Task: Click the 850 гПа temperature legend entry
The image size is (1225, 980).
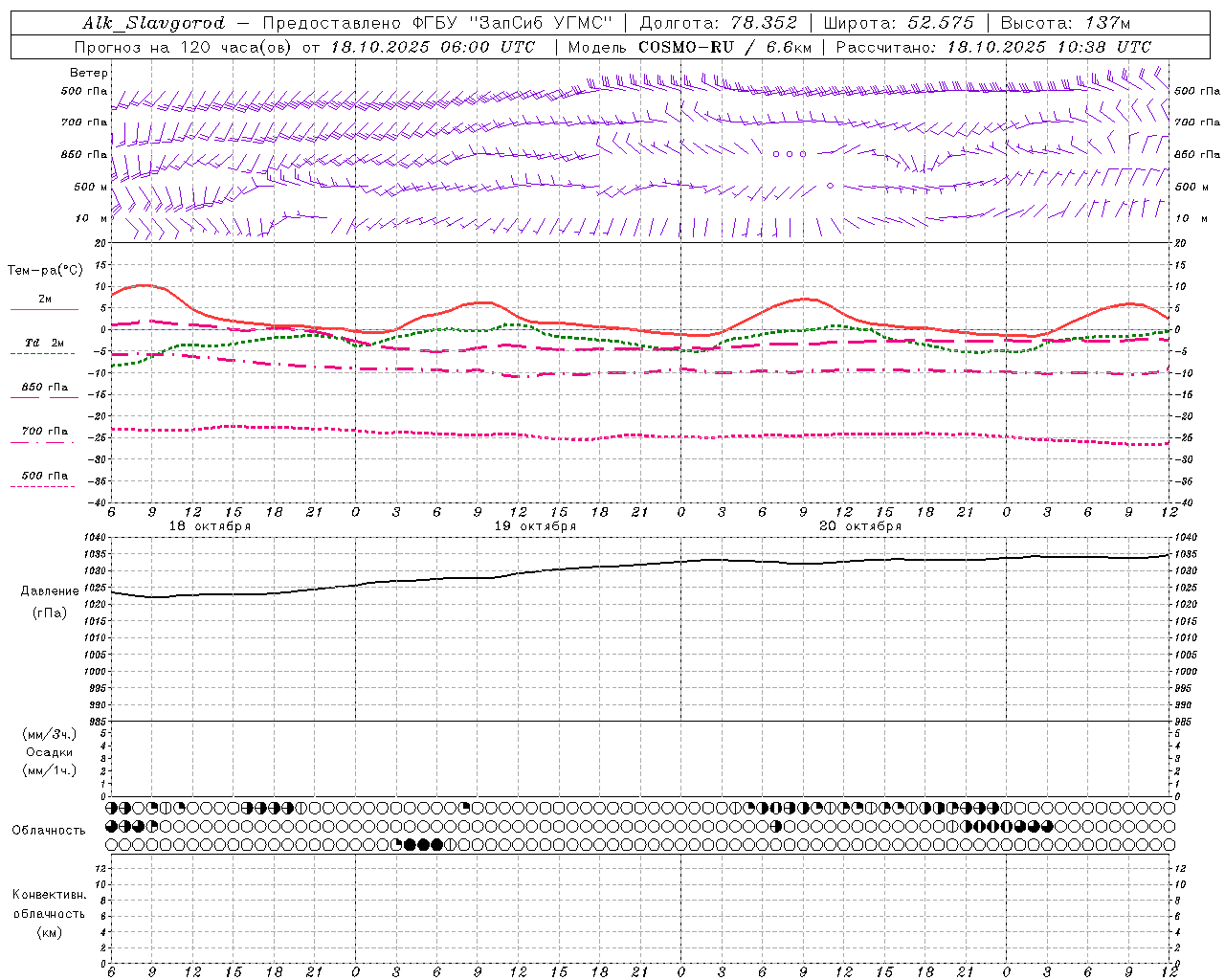Action: click(45, 388)
